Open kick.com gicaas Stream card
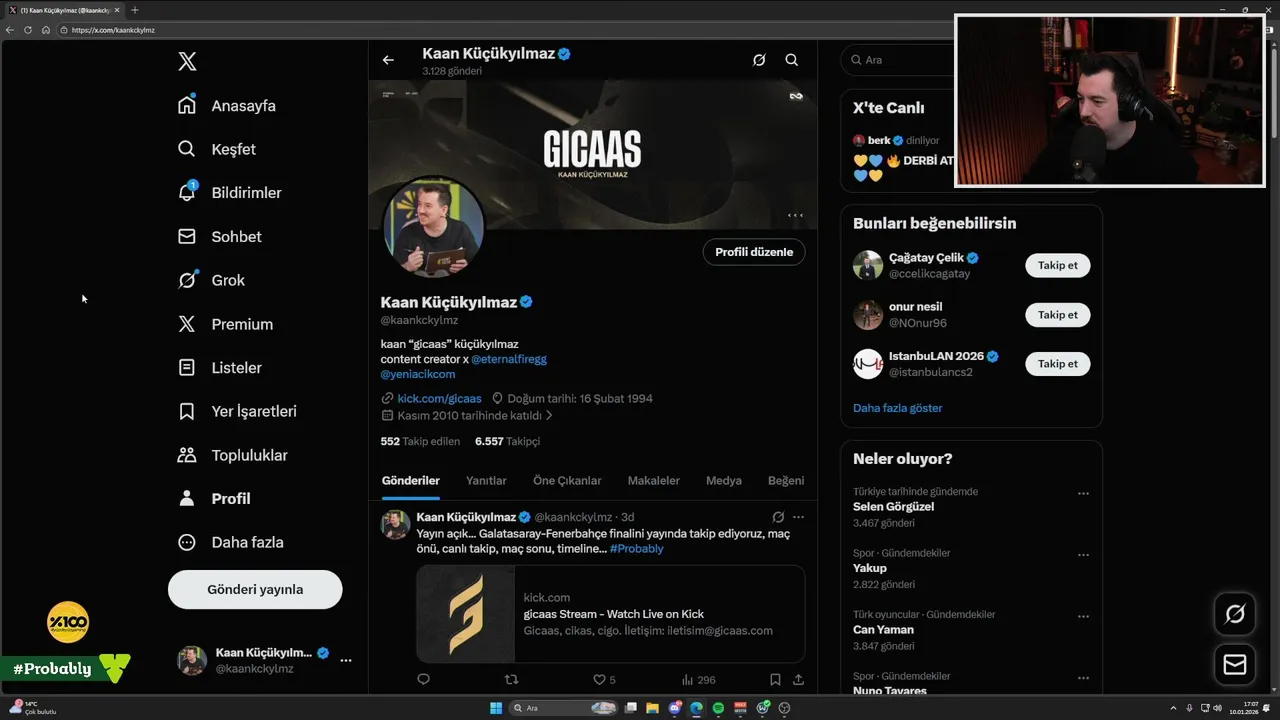The width and height of the screenshot is (1280, 720). [x=610, y=614]
